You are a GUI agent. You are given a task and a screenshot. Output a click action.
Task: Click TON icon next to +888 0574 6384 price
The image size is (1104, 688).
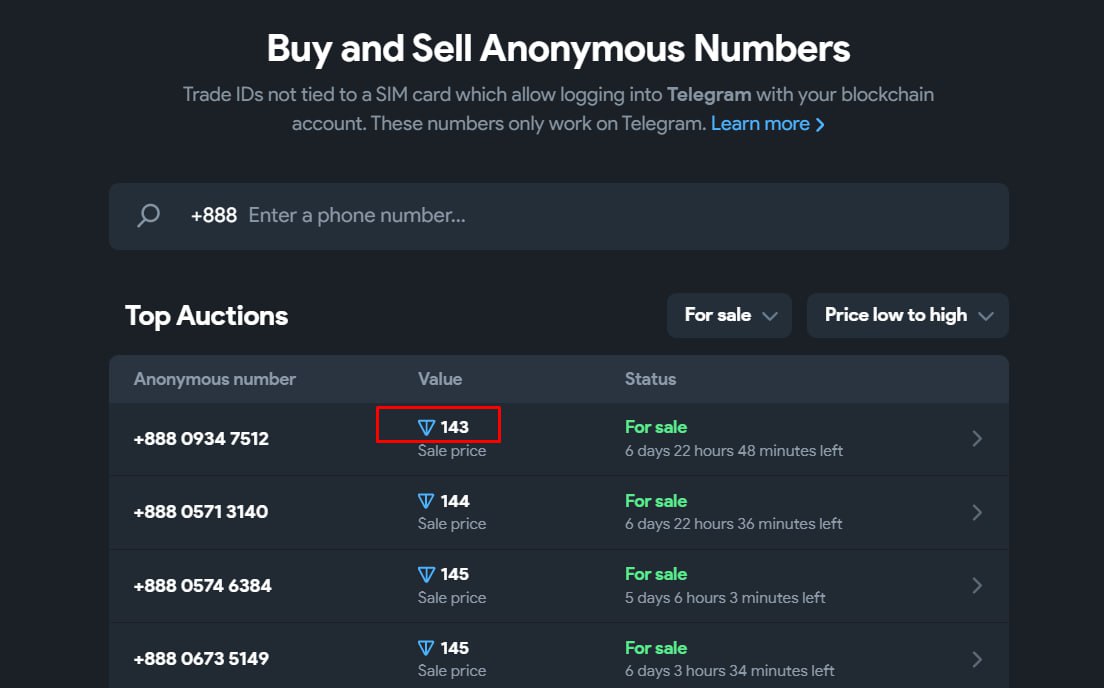[x=427, y=575]
